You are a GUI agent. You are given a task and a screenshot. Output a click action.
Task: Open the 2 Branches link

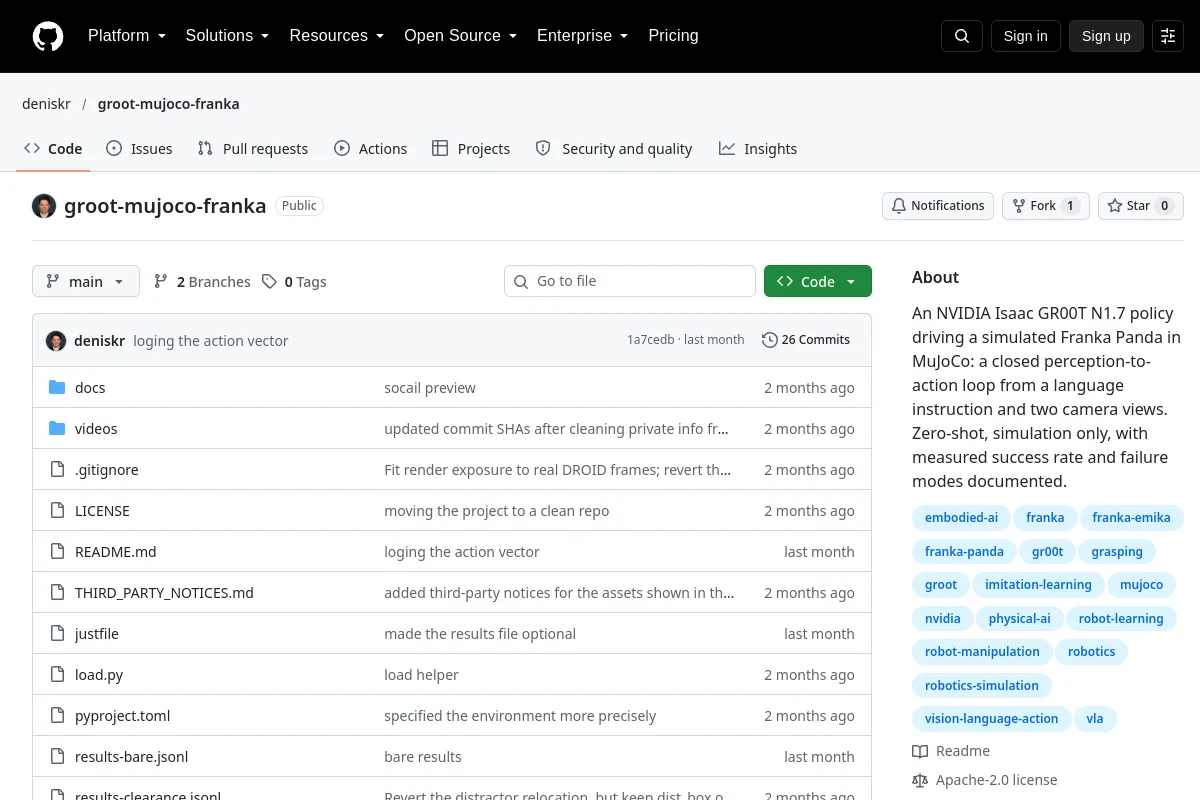[202, 282]
